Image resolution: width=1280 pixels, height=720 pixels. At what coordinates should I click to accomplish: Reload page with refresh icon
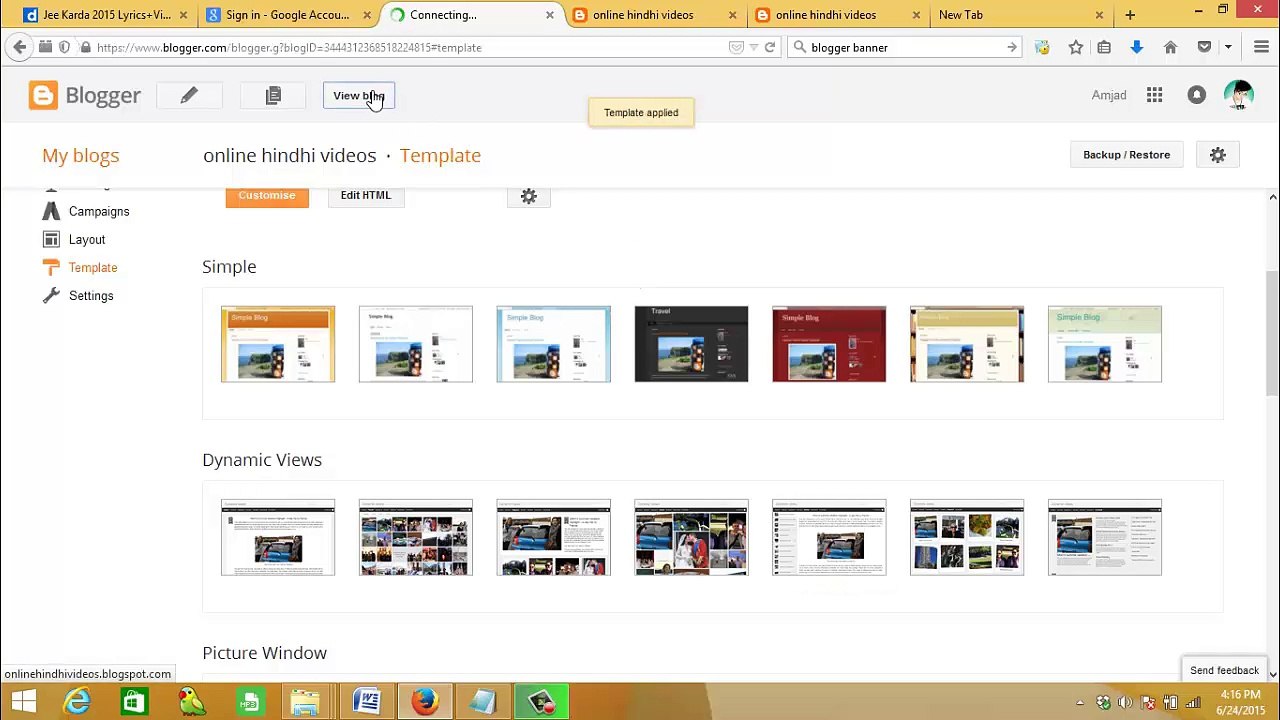[770, 47]
